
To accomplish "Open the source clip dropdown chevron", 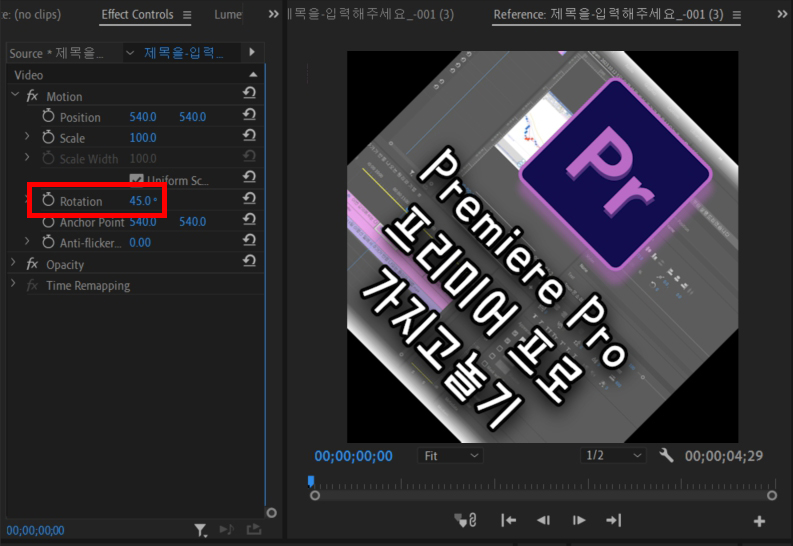I will (x=130, y=53).
